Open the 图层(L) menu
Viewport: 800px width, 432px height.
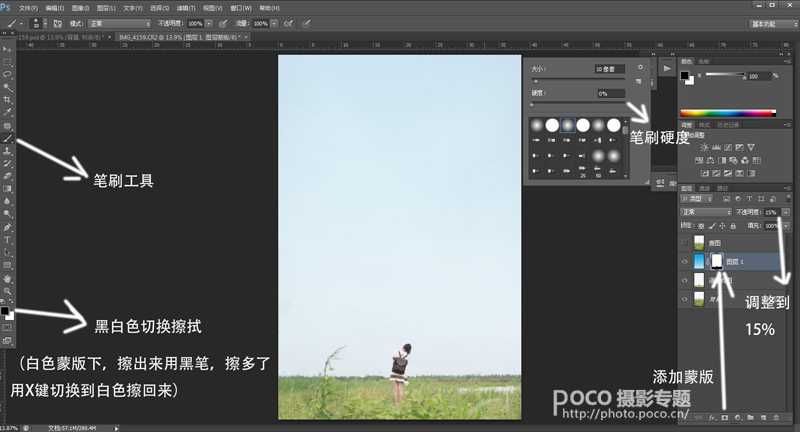pos(107,8)
